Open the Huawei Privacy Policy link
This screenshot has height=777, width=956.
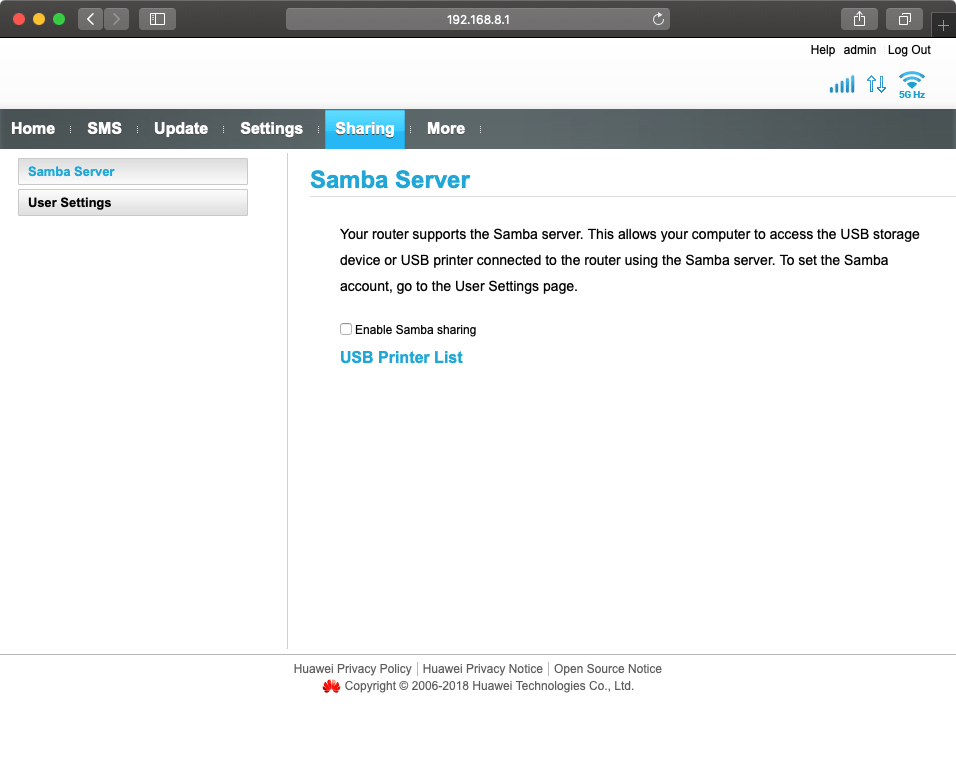(353, 669)
